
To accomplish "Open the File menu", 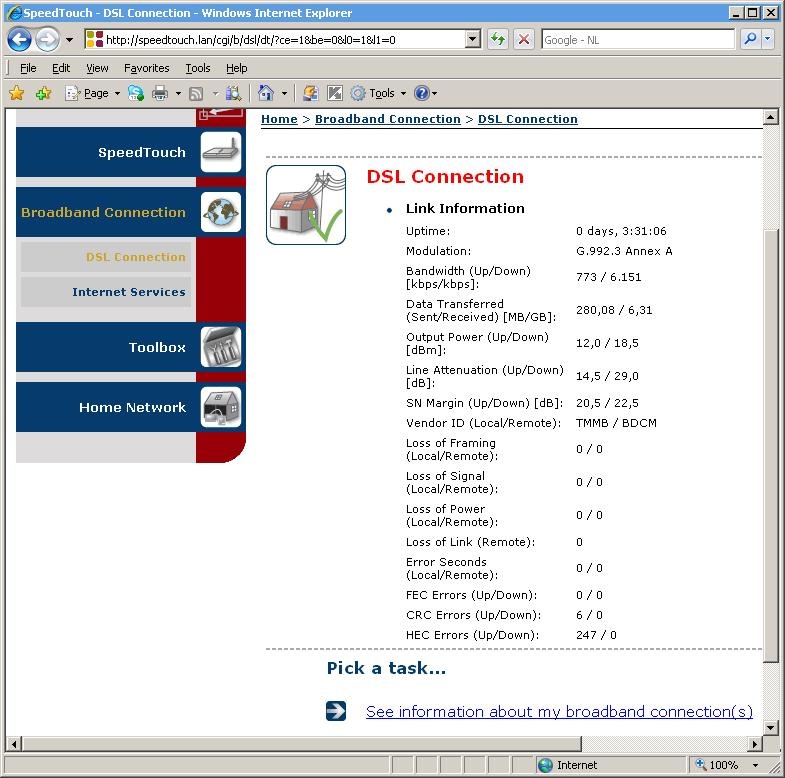I will pyautogui.click(x=28, y=68).
